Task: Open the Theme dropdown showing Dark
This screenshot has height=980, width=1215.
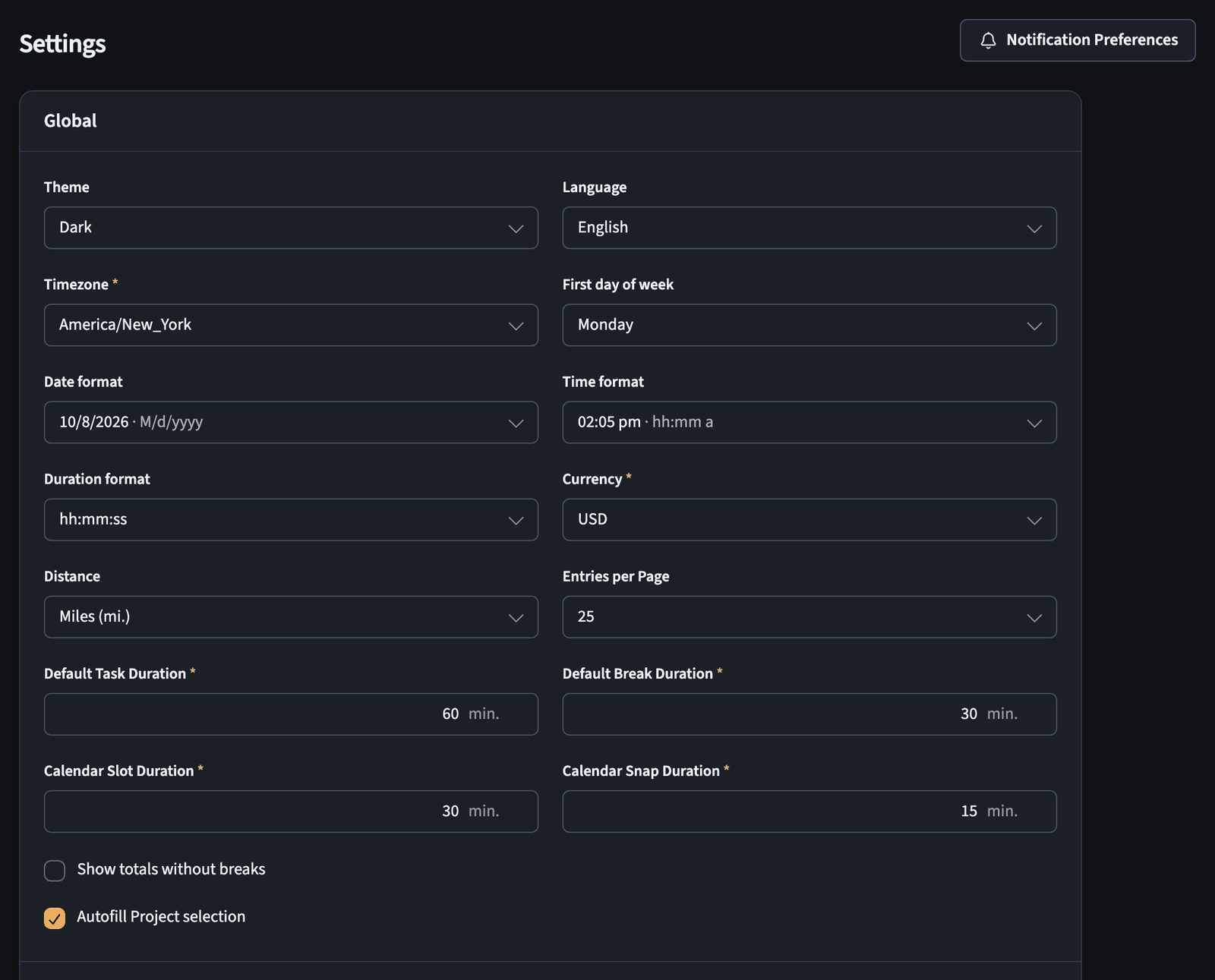Action: tap(291, 228)
